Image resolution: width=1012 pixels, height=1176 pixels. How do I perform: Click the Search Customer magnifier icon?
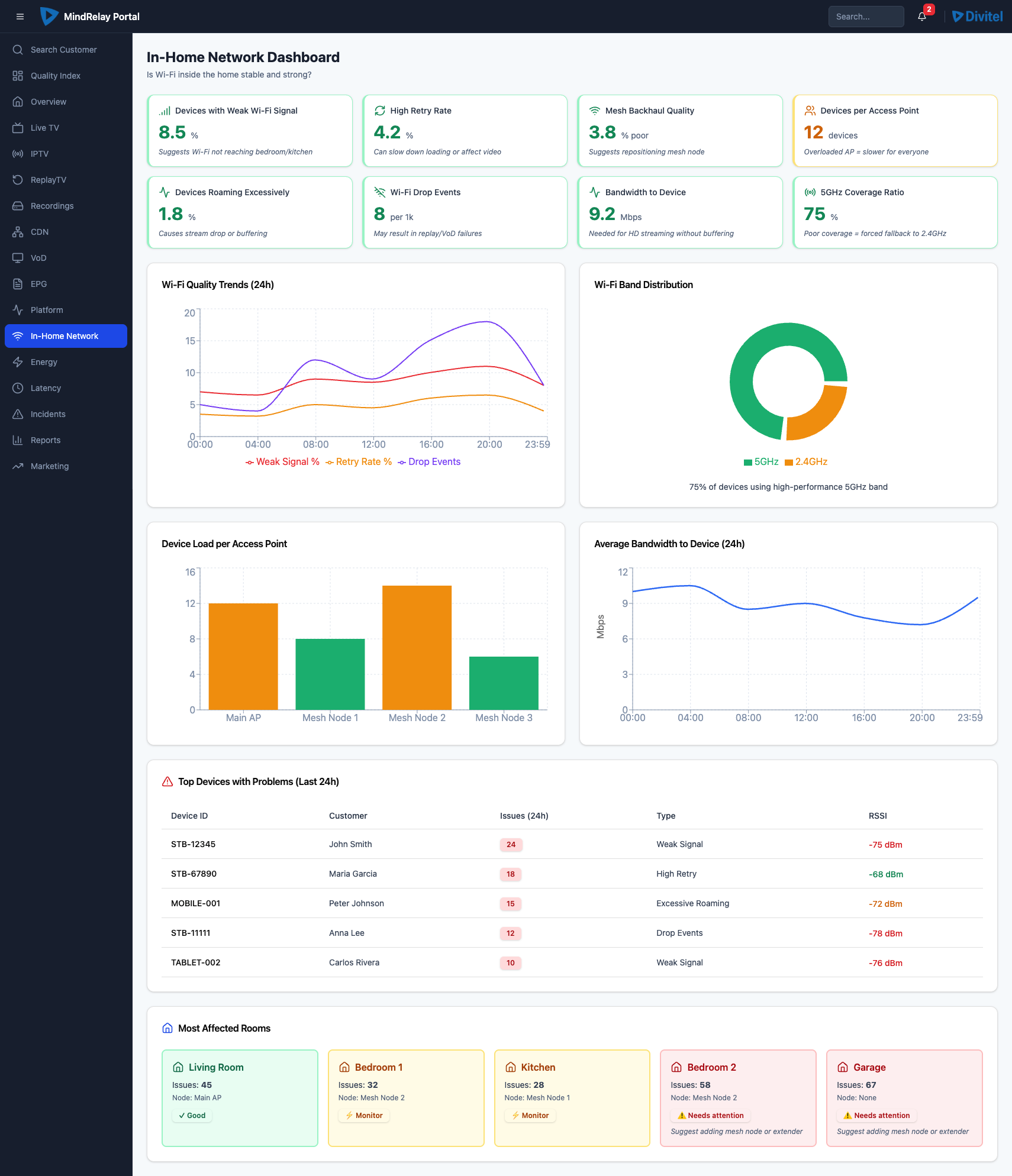click(x=18, y=50)
